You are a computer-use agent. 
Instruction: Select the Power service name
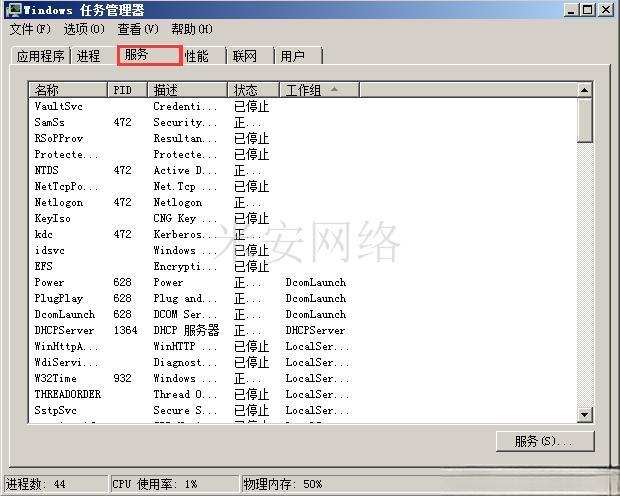tap(49, 282)
